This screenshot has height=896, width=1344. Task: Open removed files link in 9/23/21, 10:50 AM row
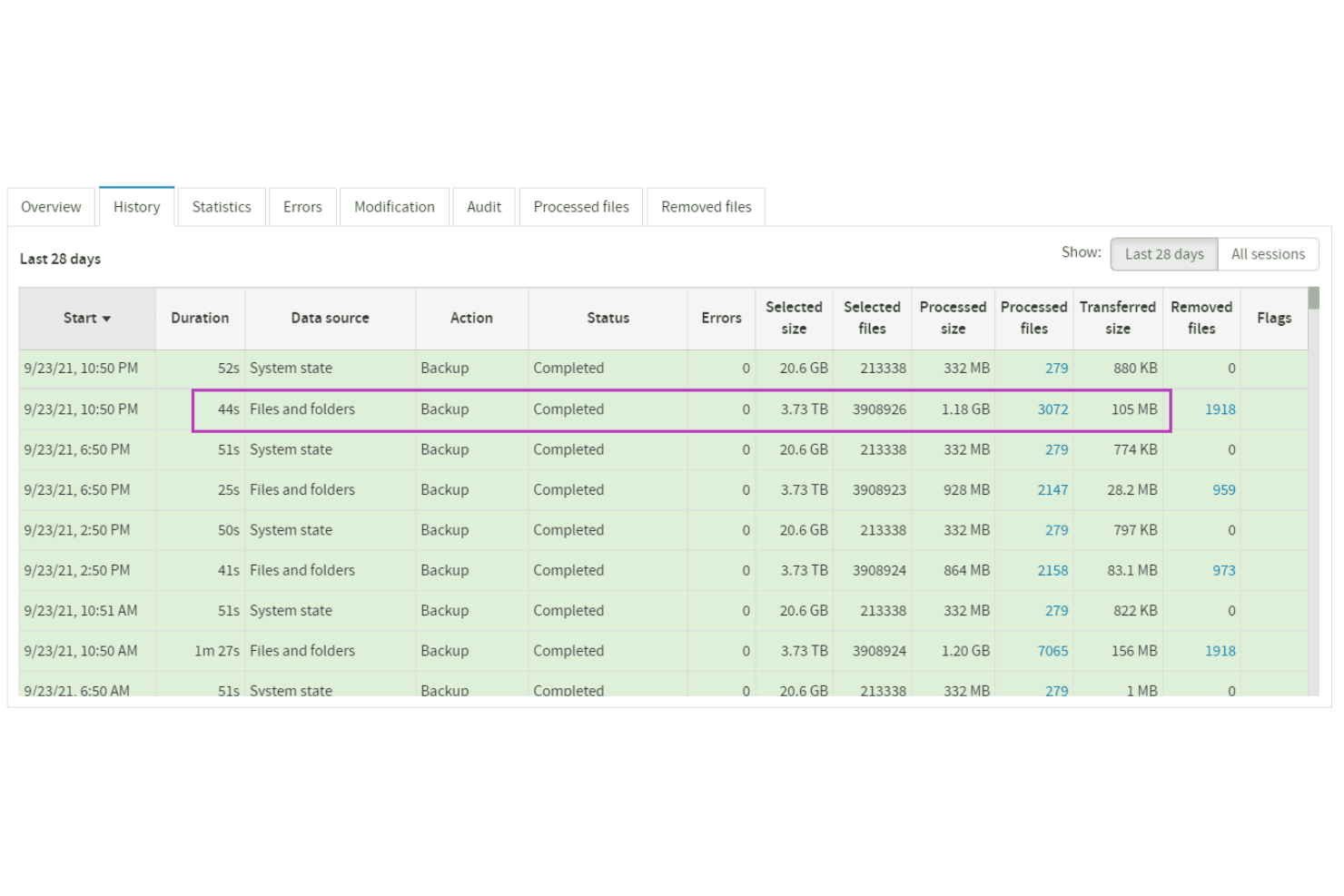tap(1220, 651)
